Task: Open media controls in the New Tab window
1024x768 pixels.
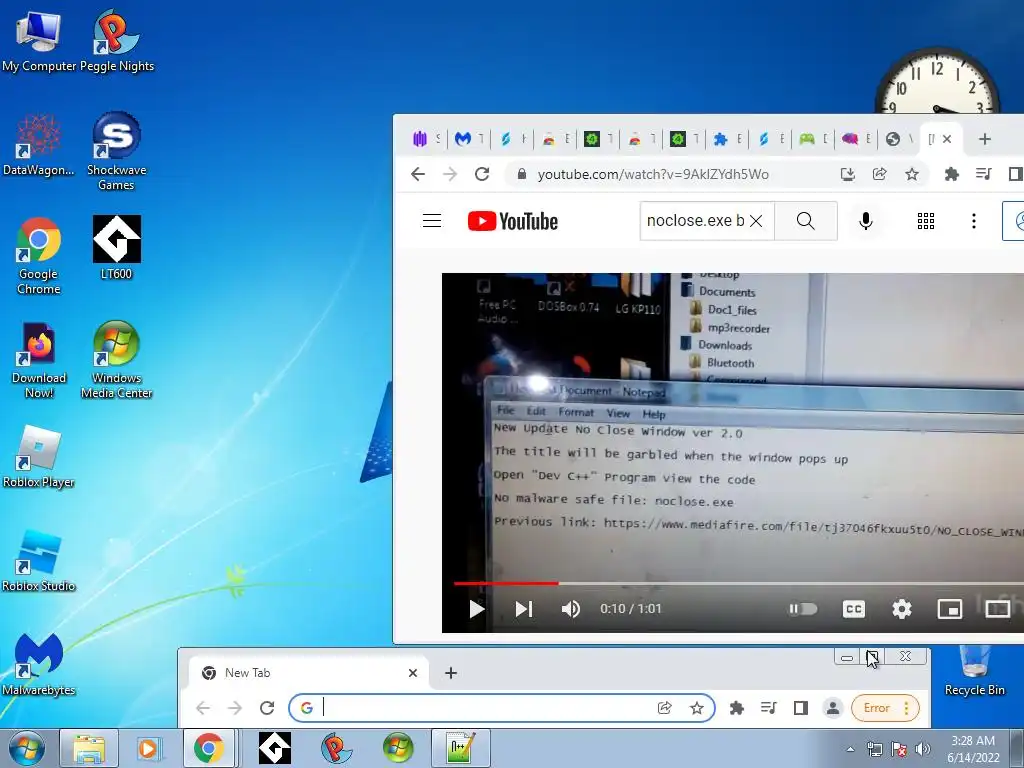Action: pos(769,708)
